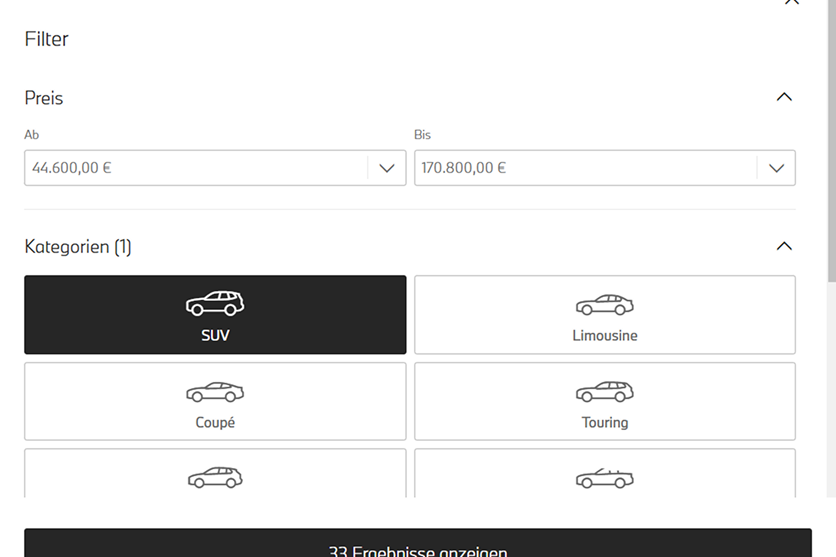Close the filter panel with the X
Screen dimensions: 836x557
pyautogui.click(x=792, y=3)
